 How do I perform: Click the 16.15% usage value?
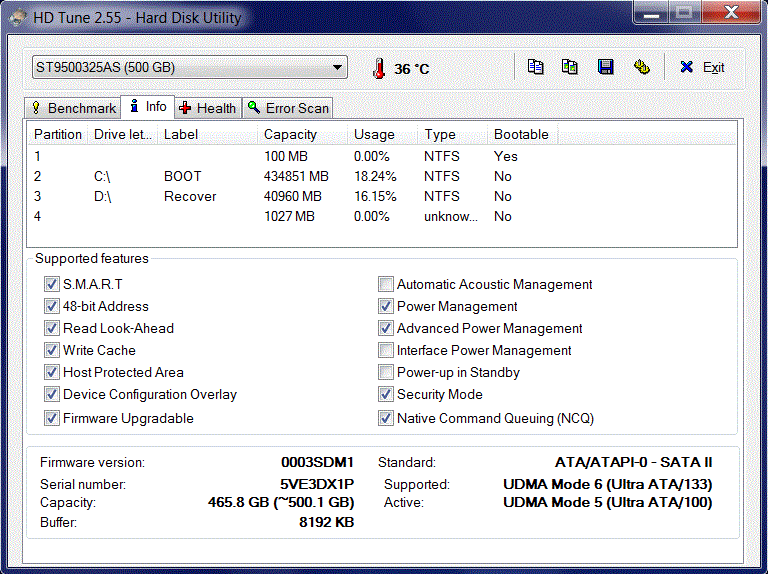(375, 196)
